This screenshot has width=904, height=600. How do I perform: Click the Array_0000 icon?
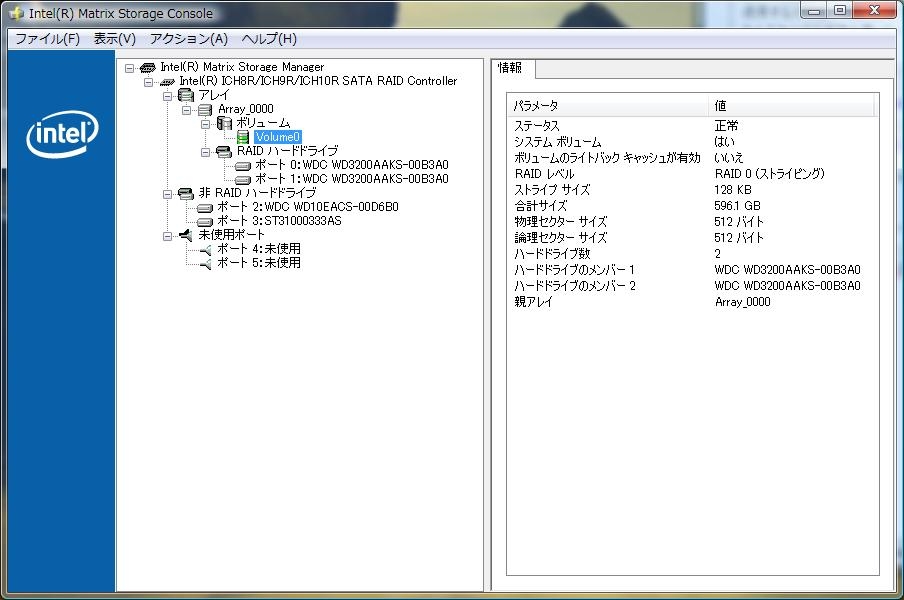205,110
